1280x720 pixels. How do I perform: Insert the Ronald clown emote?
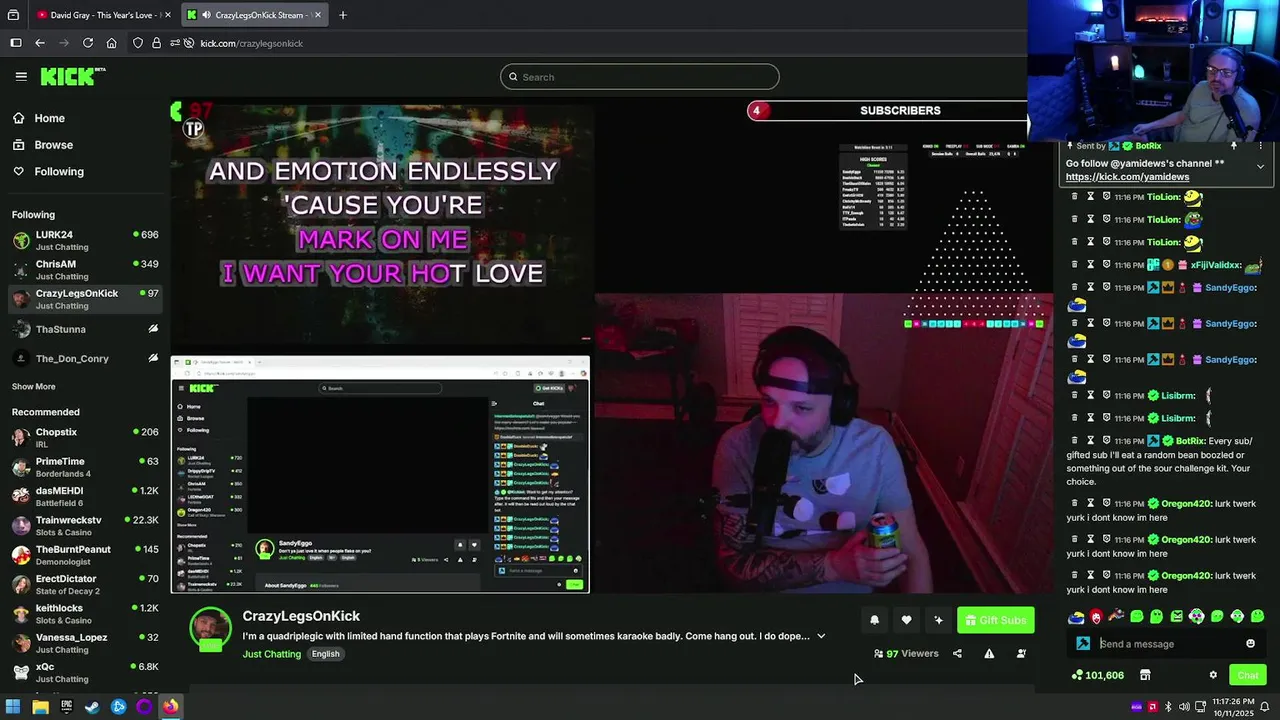[x=1096, y=617]
